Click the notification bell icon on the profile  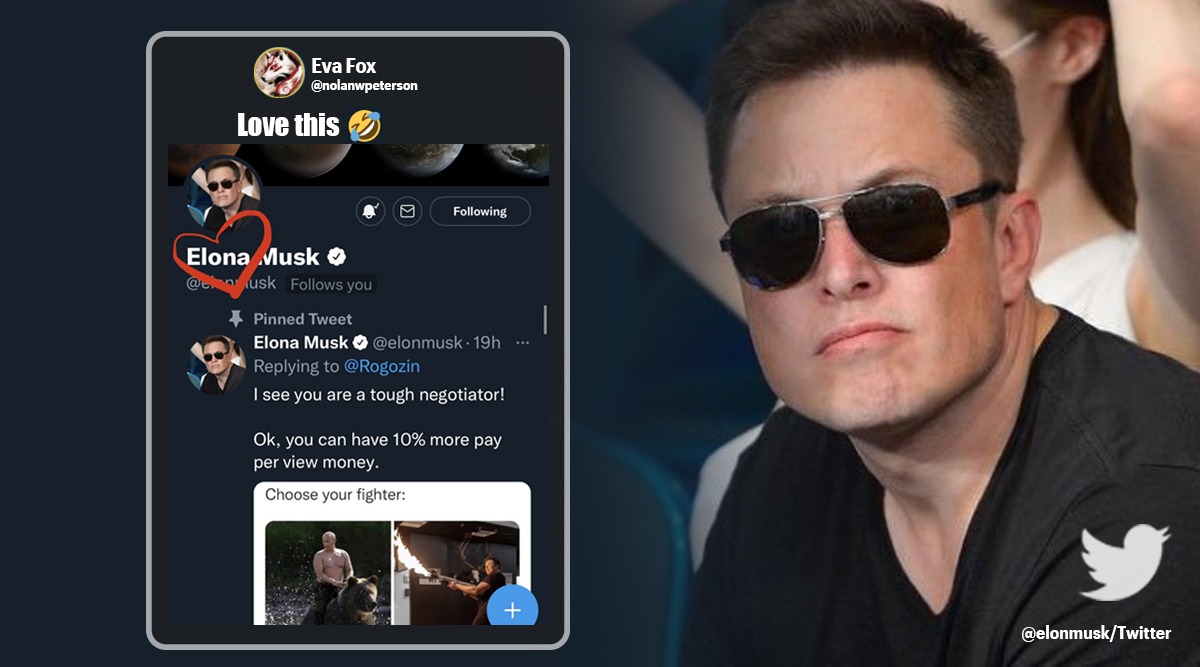[x=370, y=211]
